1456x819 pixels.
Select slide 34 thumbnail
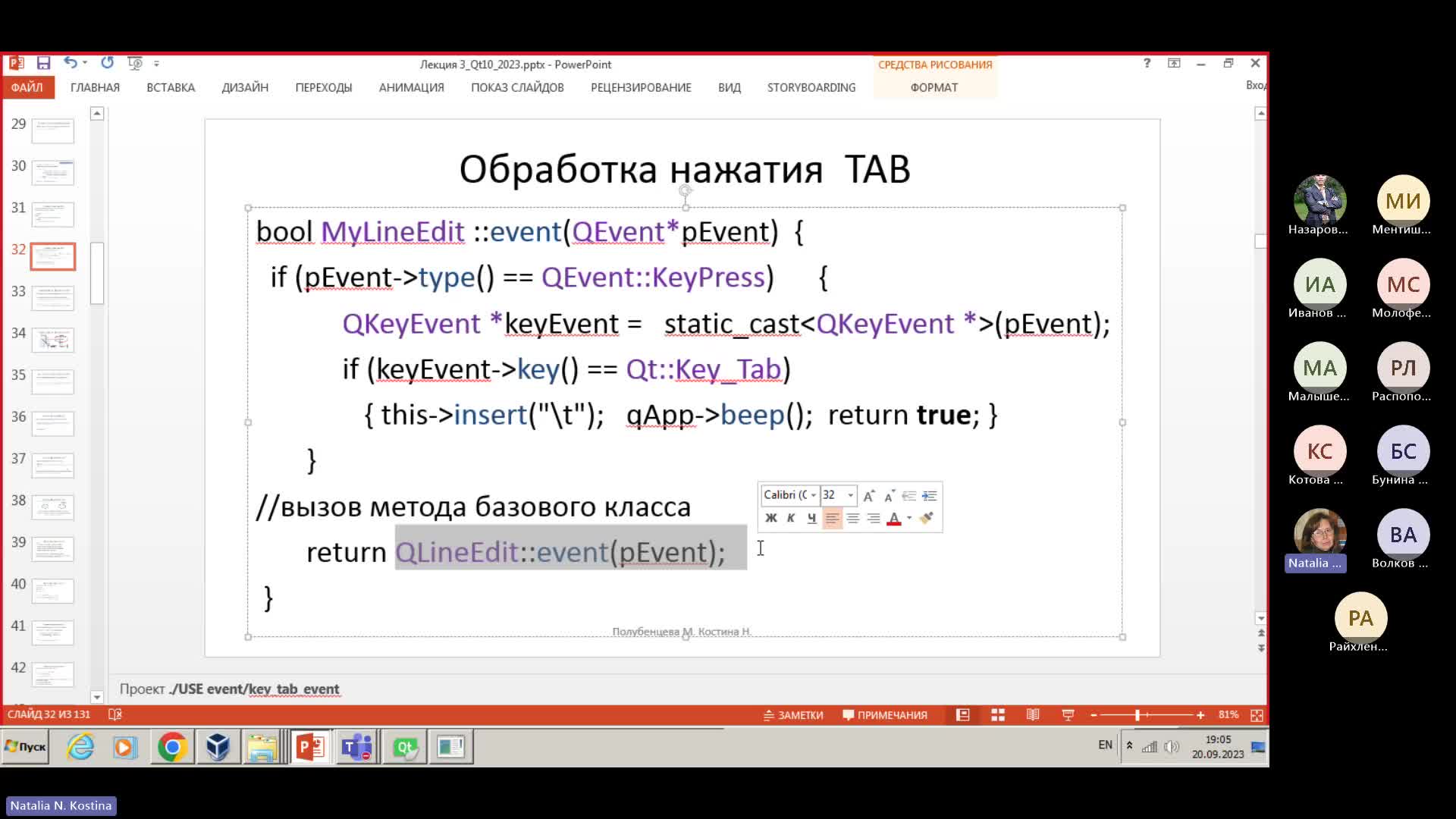[52, 340]
